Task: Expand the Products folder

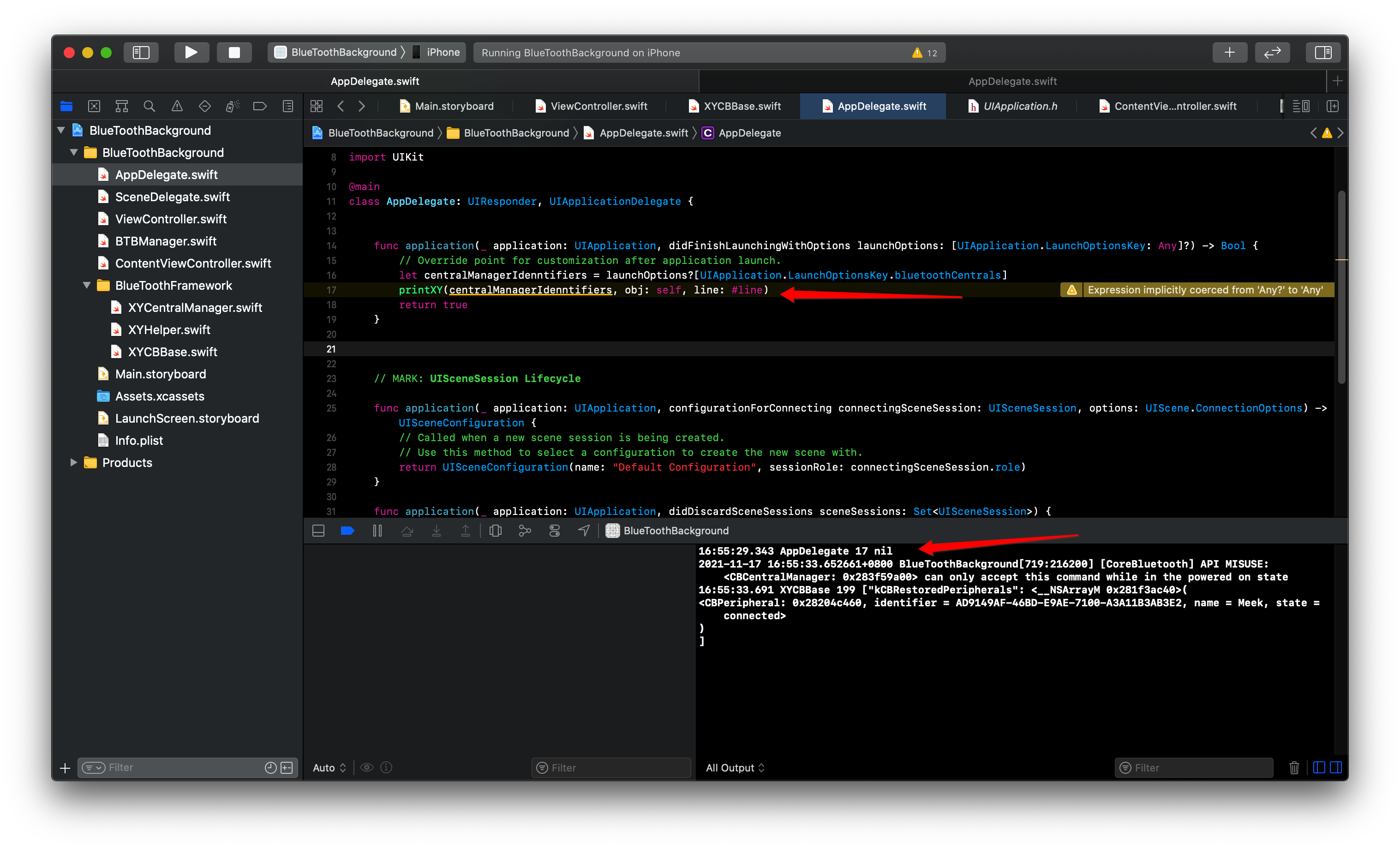Action: click(73, 463)
